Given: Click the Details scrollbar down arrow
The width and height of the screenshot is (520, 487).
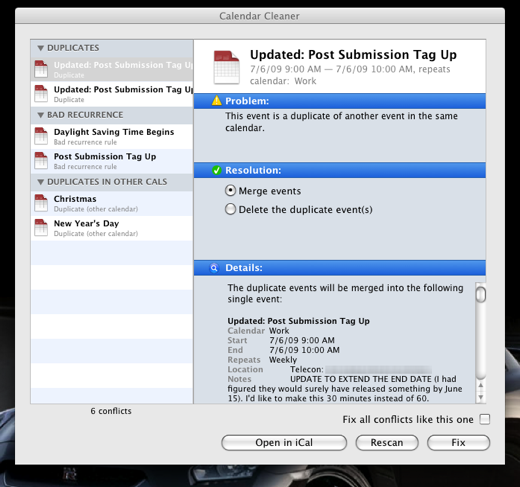Looking at the screenshot, I should pyautogui.click(x=480, y=397).
